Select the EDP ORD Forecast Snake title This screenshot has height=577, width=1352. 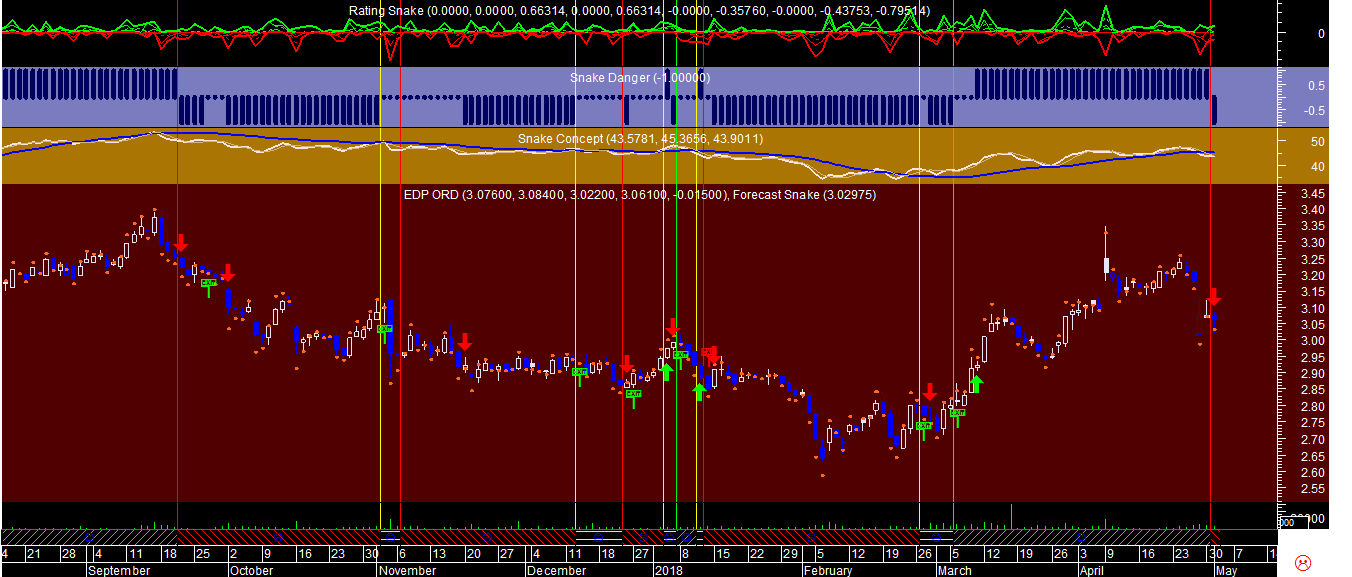click(640, 194)
